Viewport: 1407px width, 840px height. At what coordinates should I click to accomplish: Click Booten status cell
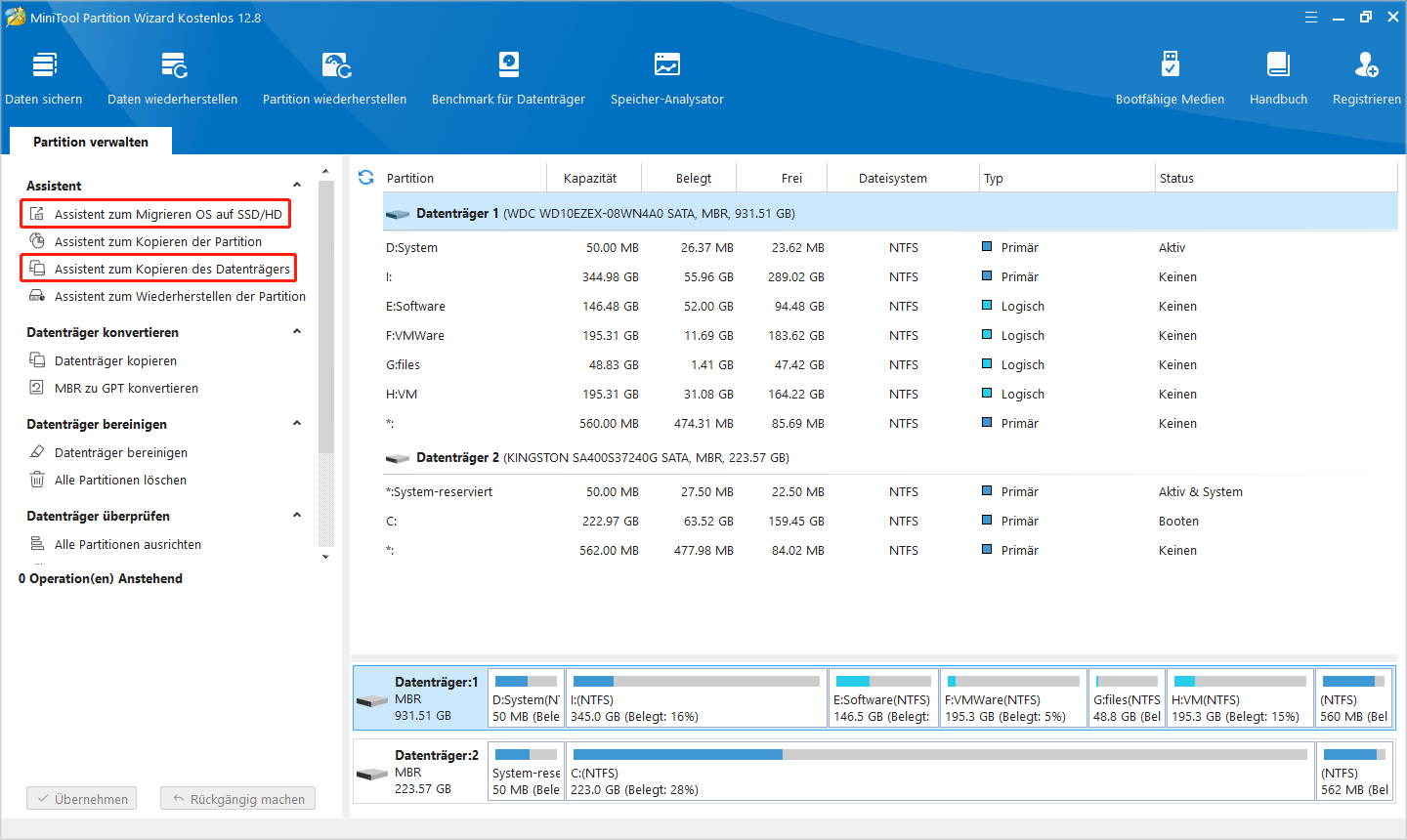coord(1178,522)
